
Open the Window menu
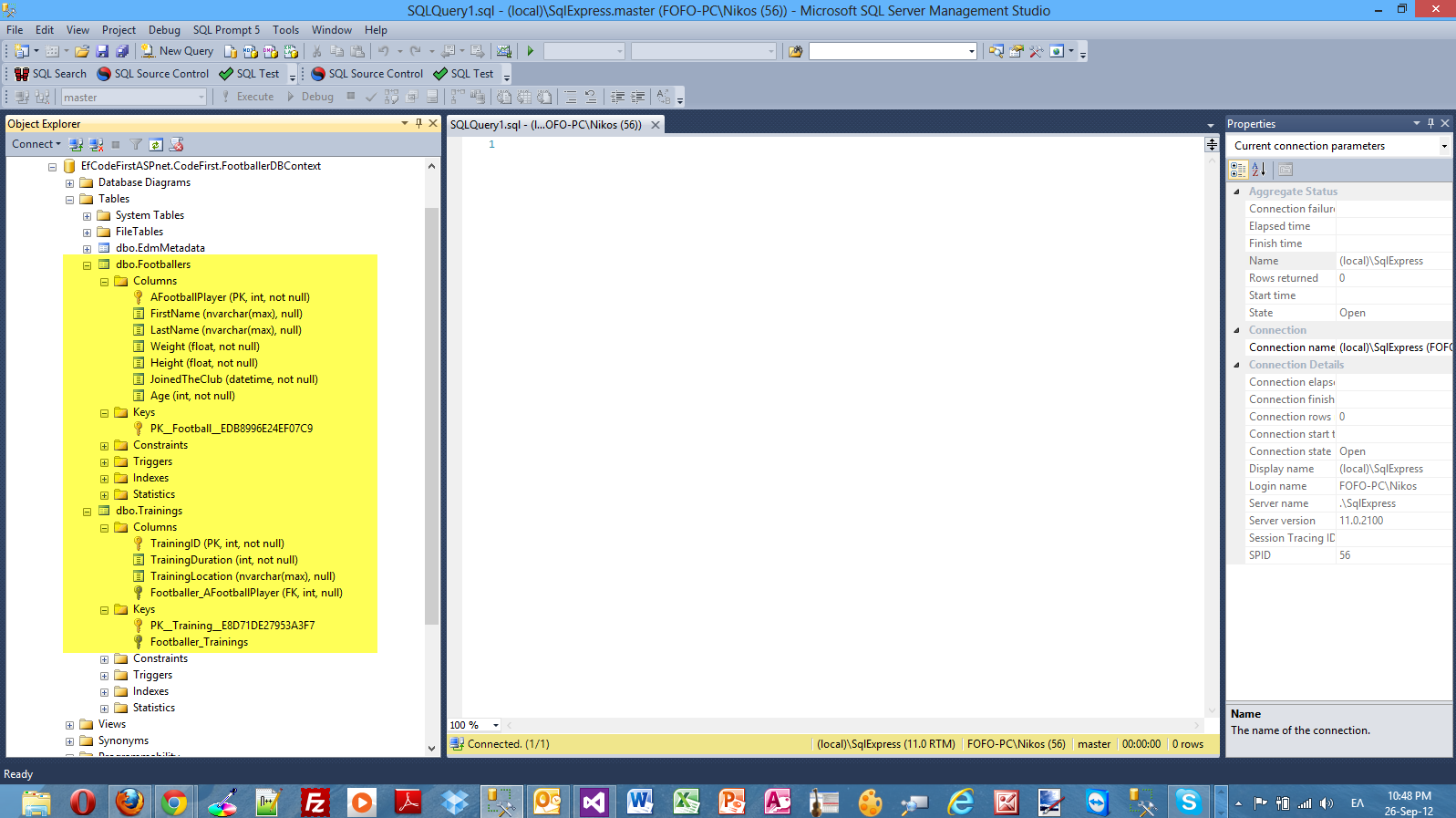coord(332,30)
